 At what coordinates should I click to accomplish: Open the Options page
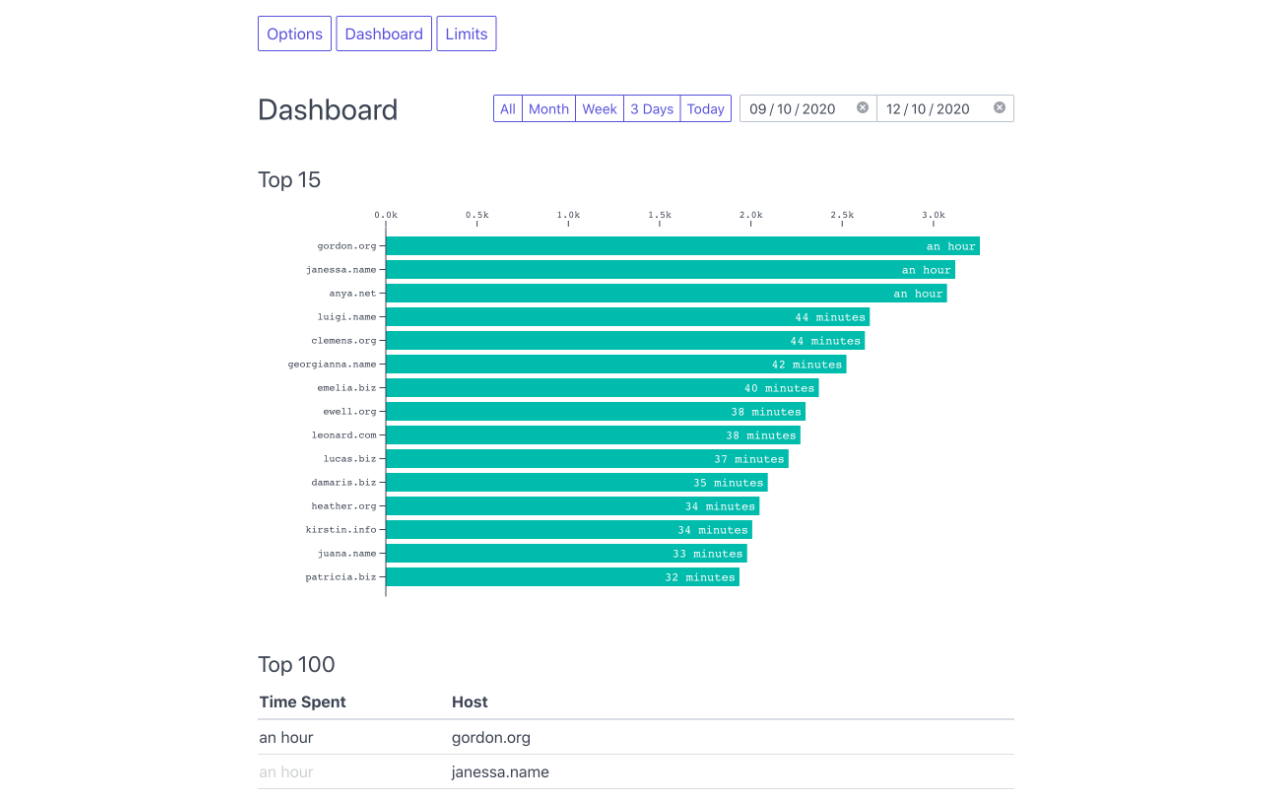(x=294, y=34)
